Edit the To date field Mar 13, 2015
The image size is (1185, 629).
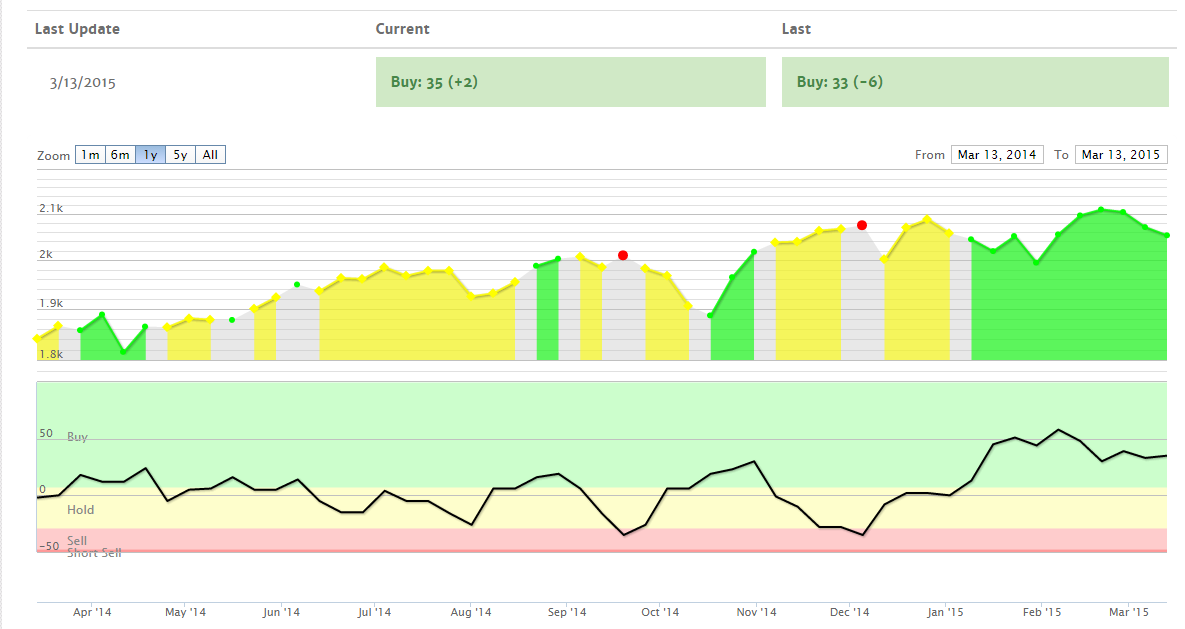(x=1121, y=155)
